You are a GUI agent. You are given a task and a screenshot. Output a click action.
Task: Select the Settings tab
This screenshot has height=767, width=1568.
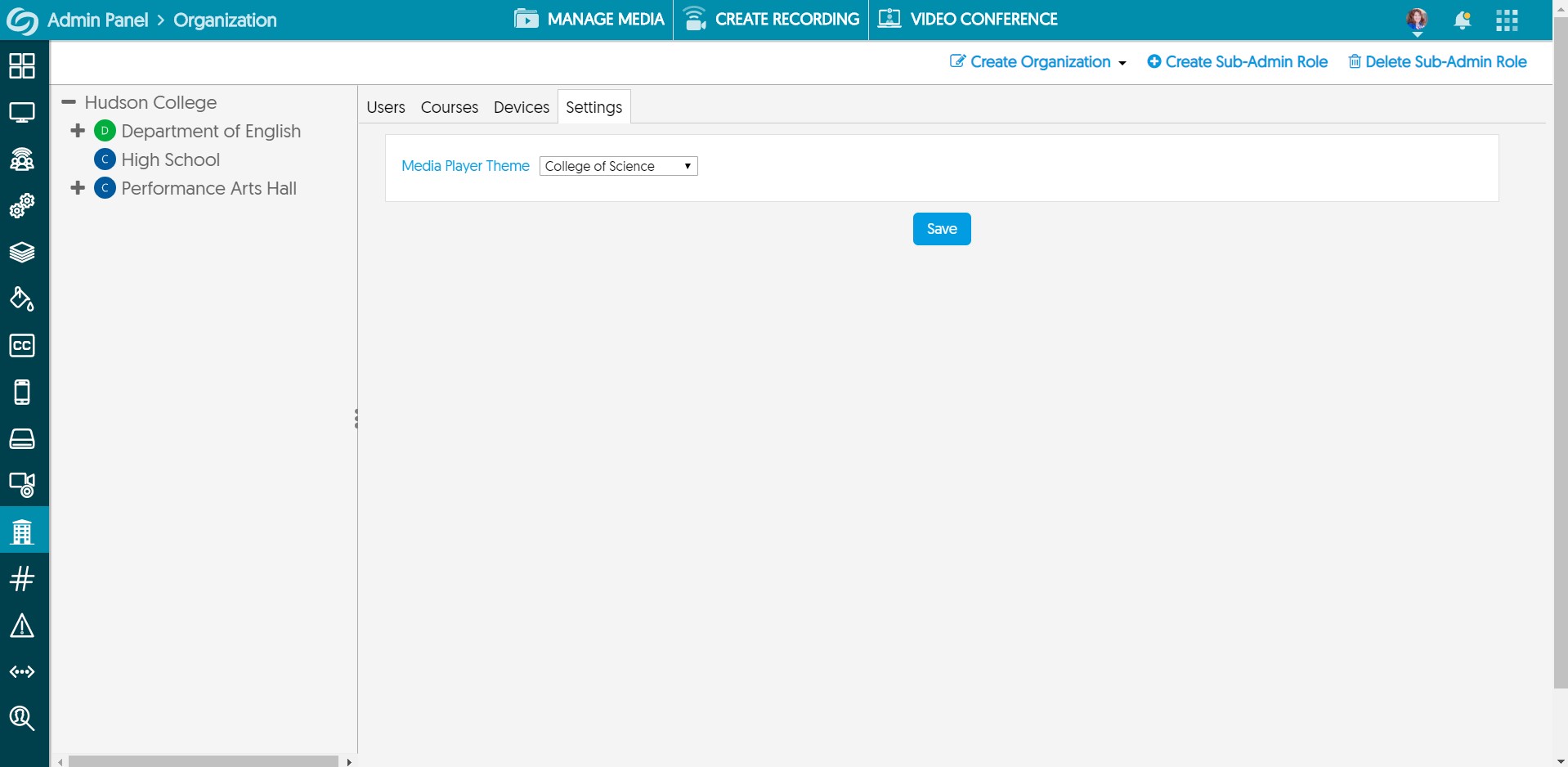(594, 107)
